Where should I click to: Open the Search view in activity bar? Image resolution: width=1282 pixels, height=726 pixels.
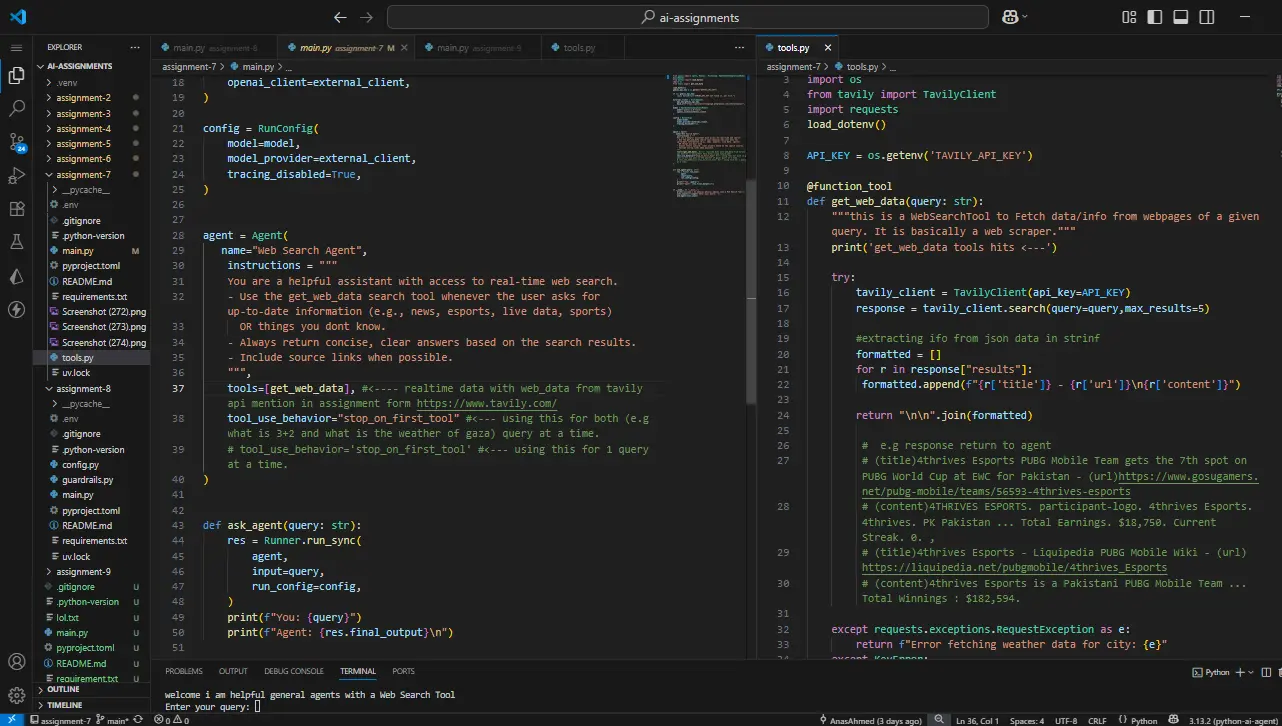click(16, 108)
